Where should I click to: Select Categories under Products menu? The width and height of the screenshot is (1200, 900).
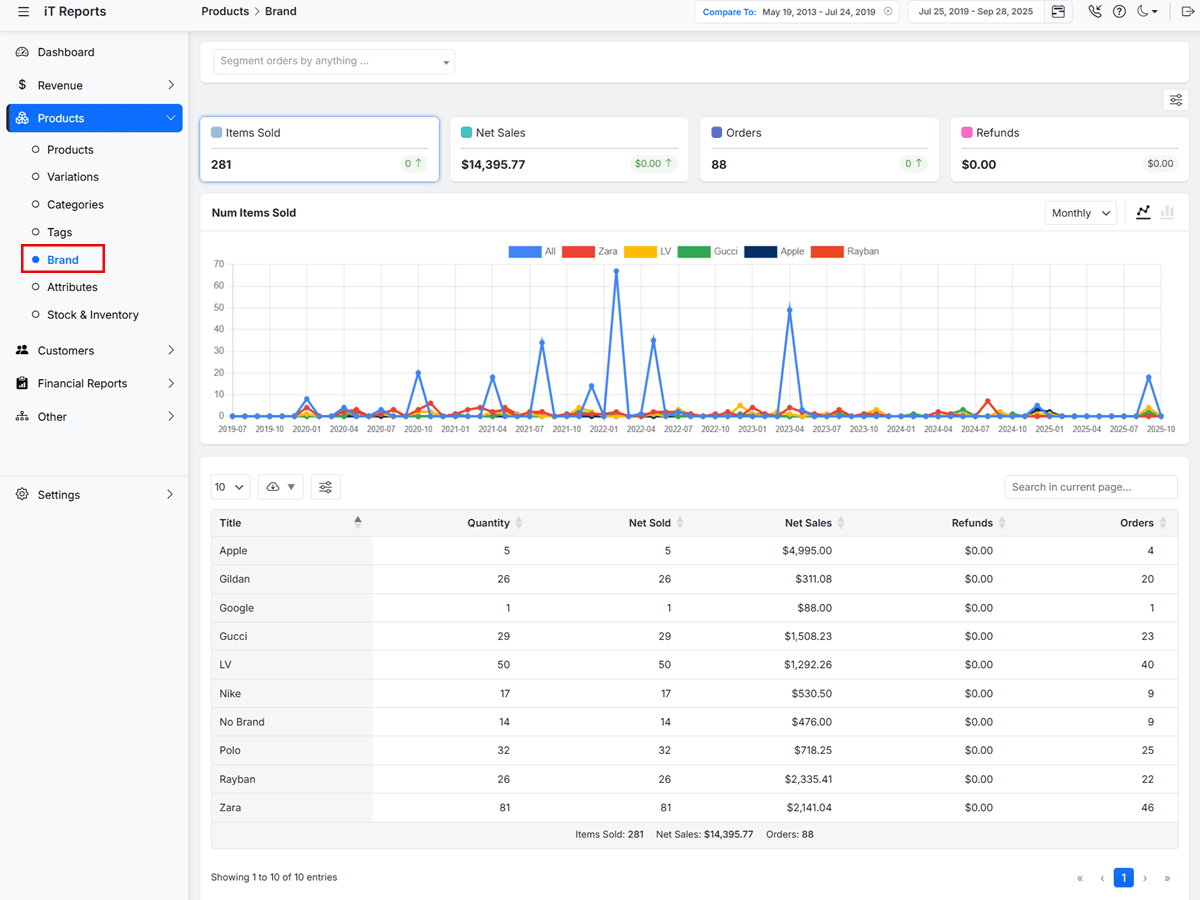coord(75,205)
